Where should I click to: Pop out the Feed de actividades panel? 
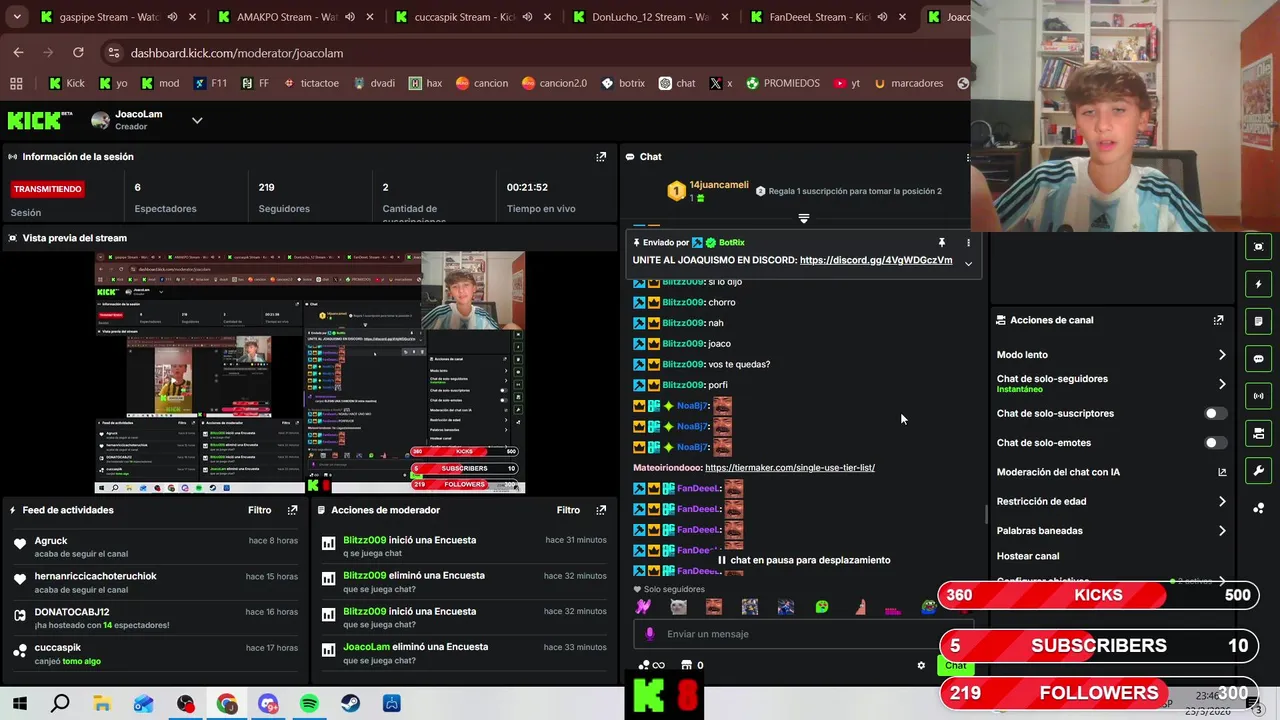click(292, 510)
